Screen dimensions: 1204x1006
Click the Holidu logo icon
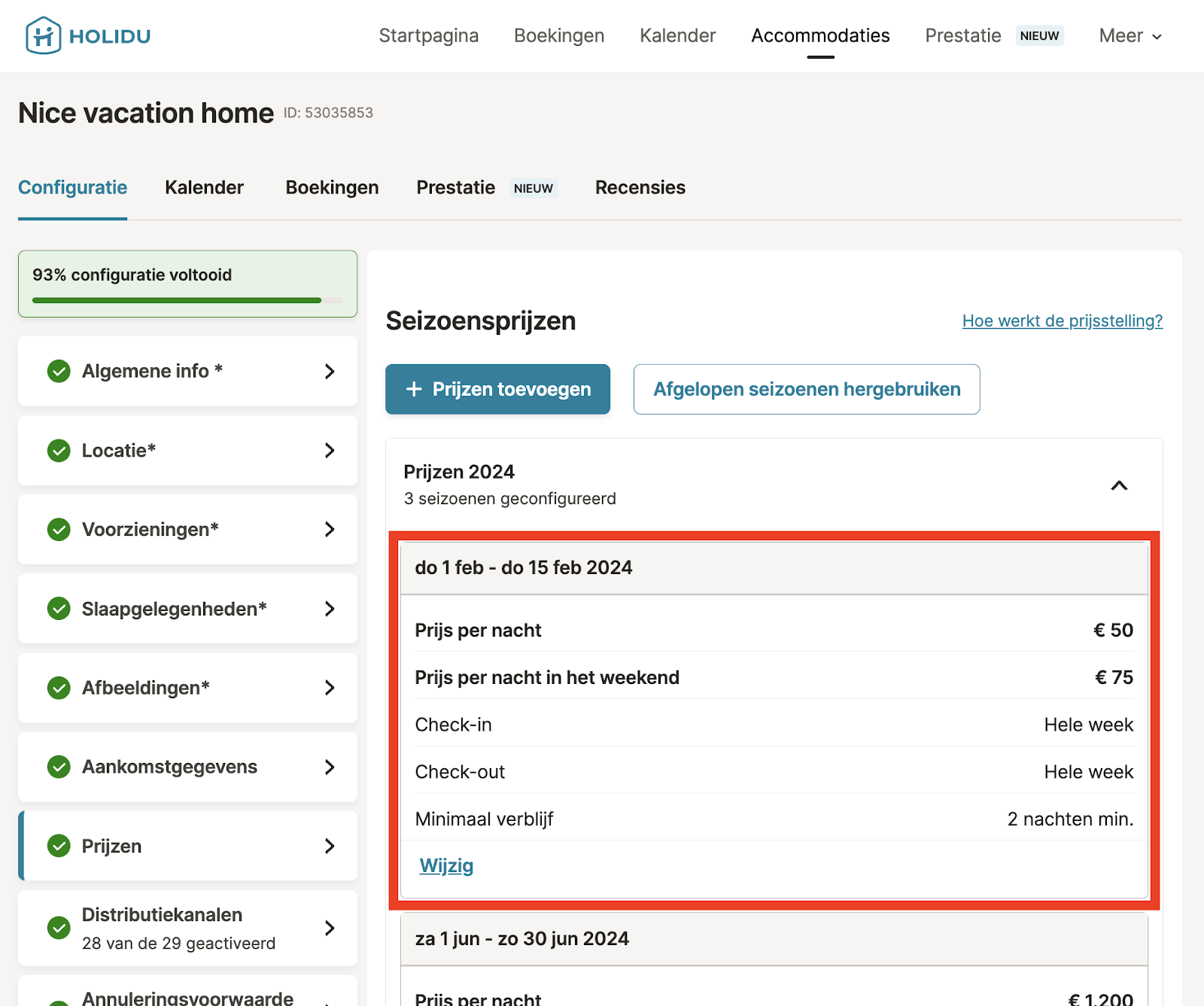coord(43,35)
